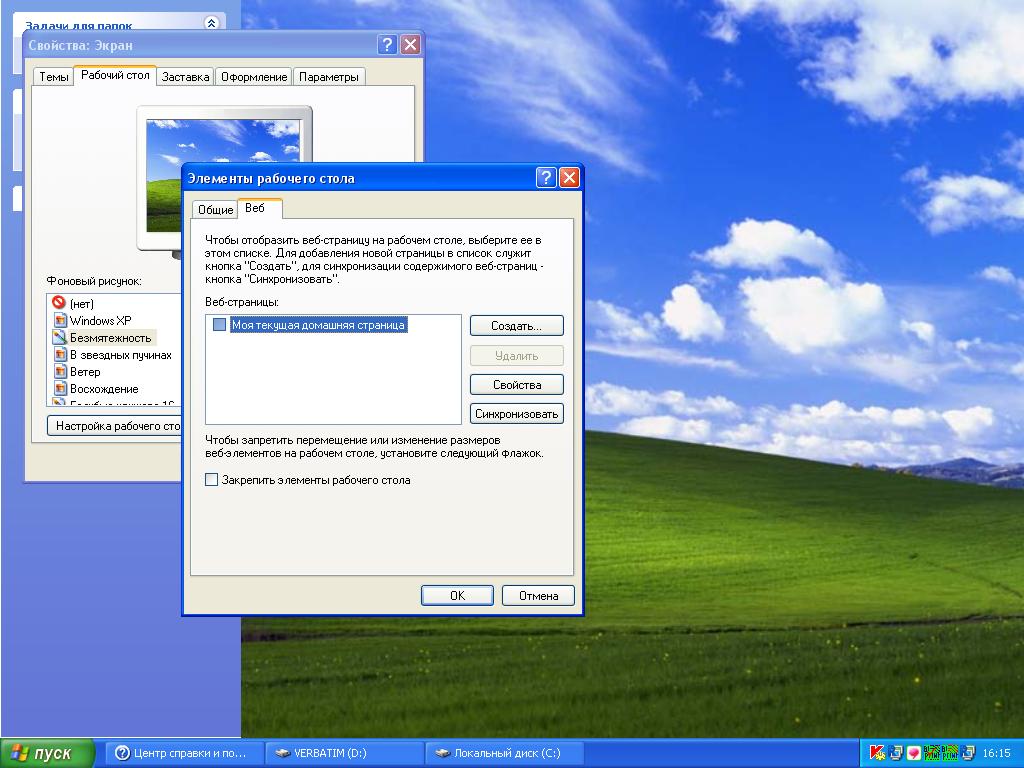Click the Kaspersky antivirus tray icon
This screenshot has width=1024, height=768.
pyautogui.click(x=876, y=752)
